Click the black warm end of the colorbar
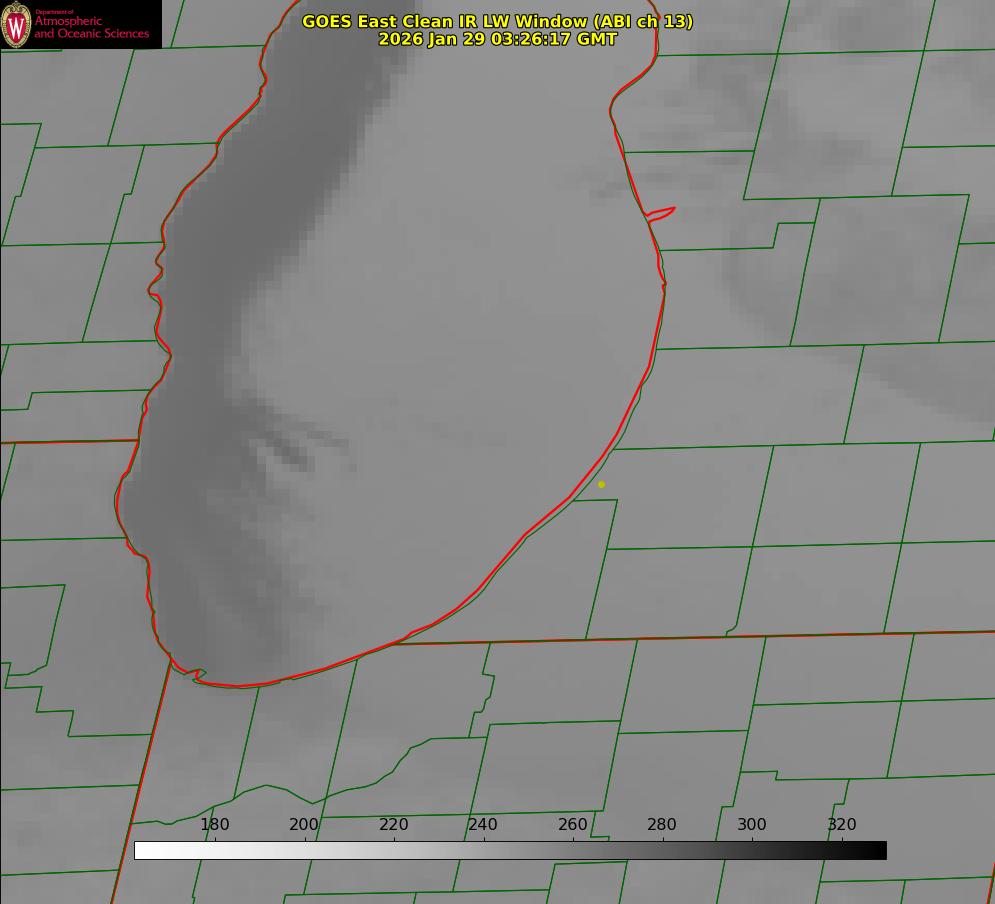The image size is (995, 904). [x=876, y=850]
